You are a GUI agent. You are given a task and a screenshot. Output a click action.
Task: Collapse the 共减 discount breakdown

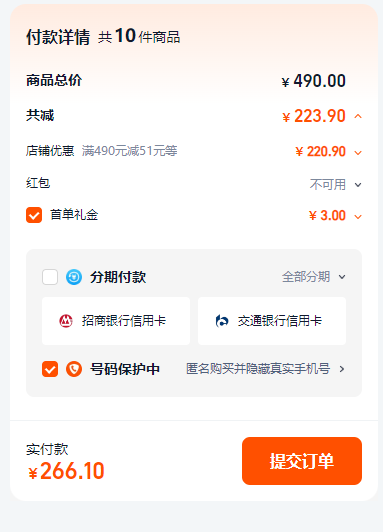point(358,117)
